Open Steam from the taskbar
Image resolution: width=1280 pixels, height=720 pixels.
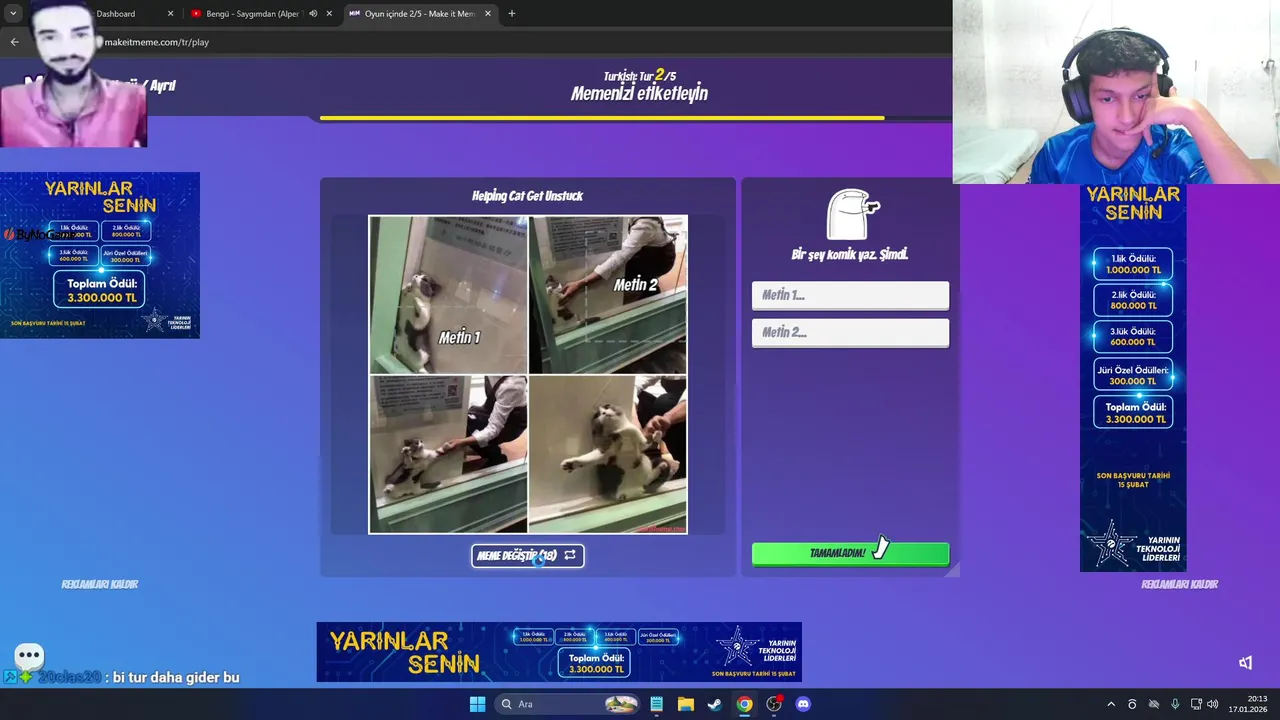(714, 704)
